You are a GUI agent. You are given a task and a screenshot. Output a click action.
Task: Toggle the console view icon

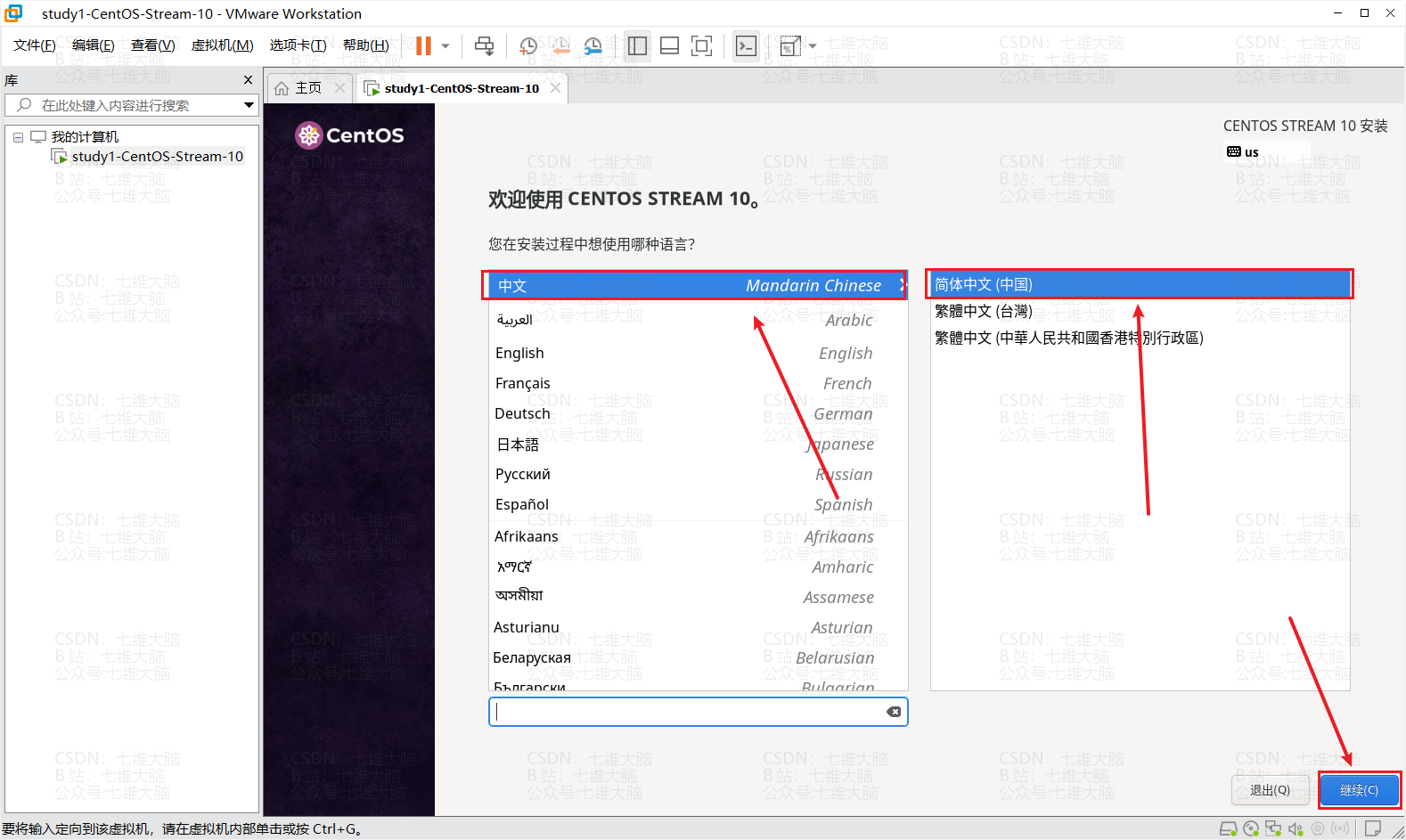click(746, 45)
